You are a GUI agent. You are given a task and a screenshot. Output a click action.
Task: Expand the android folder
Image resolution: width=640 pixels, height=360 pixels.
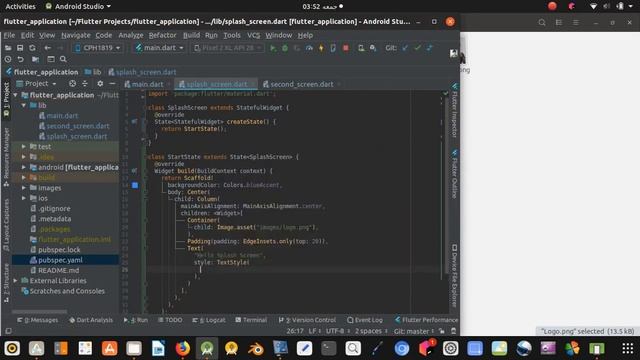[24, 167]
